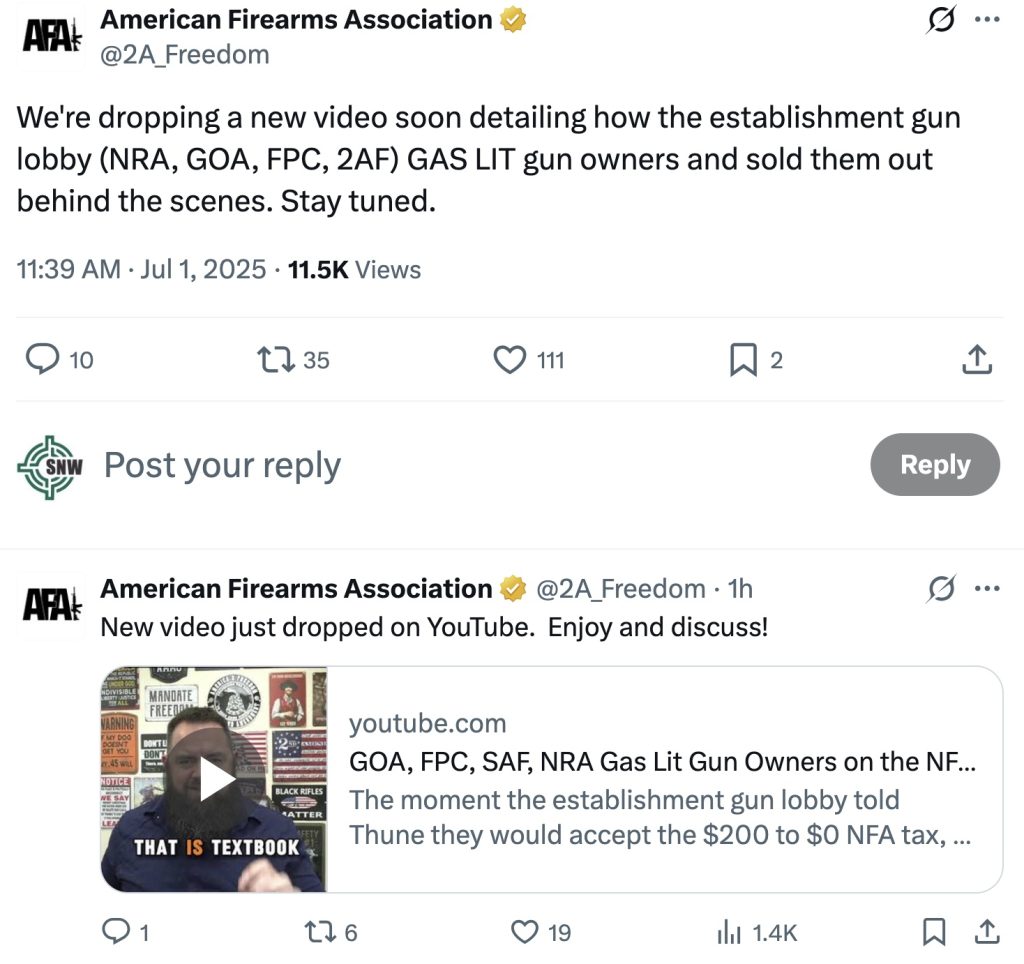This screenshot has width=1024, height=964.
Task: Open the more options menu on the original post
Action: pyautogui.click(x=989, y=17)
